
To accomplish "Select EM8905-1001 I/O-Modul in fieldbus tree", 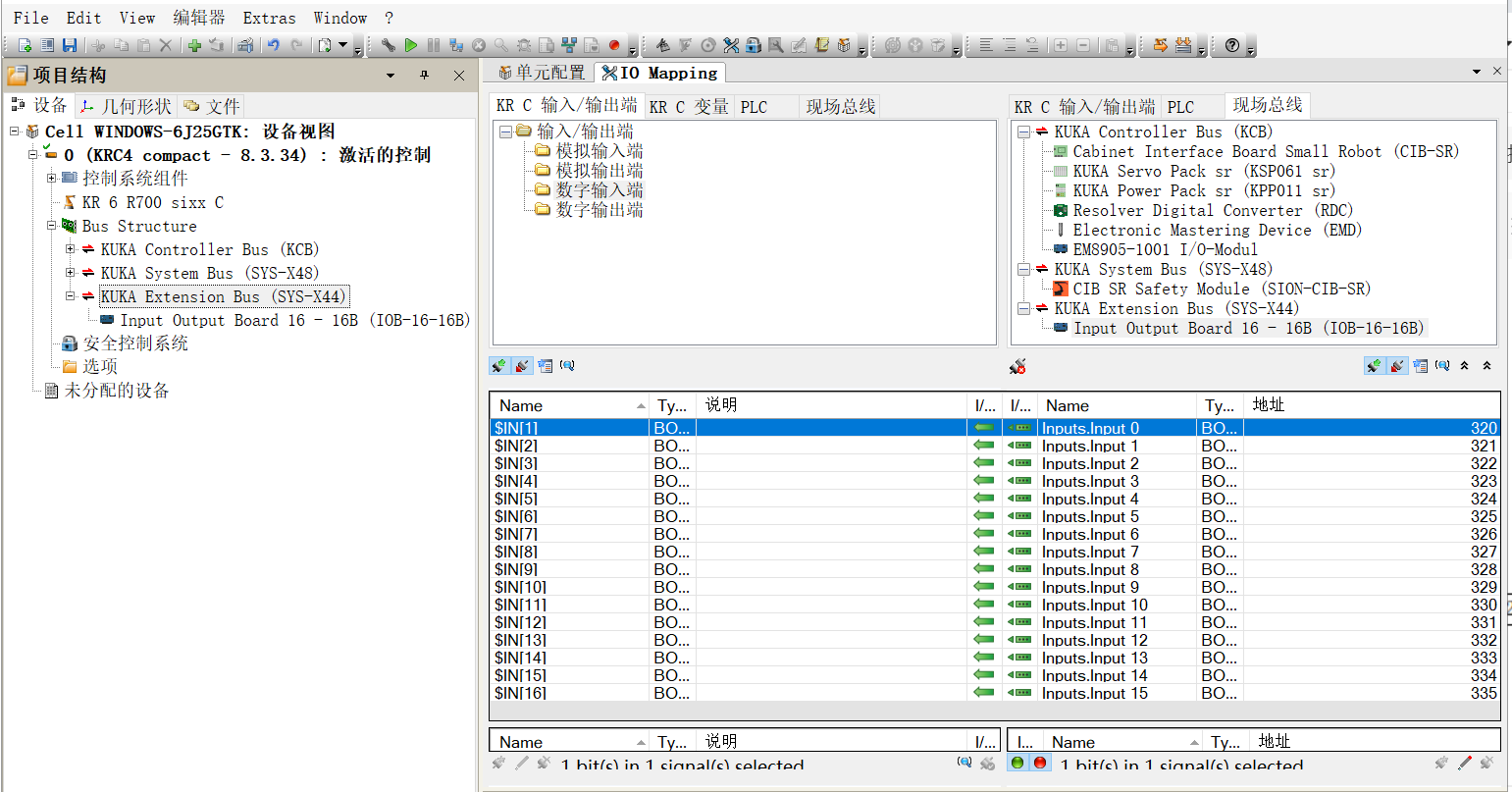I will point(1165,249).
